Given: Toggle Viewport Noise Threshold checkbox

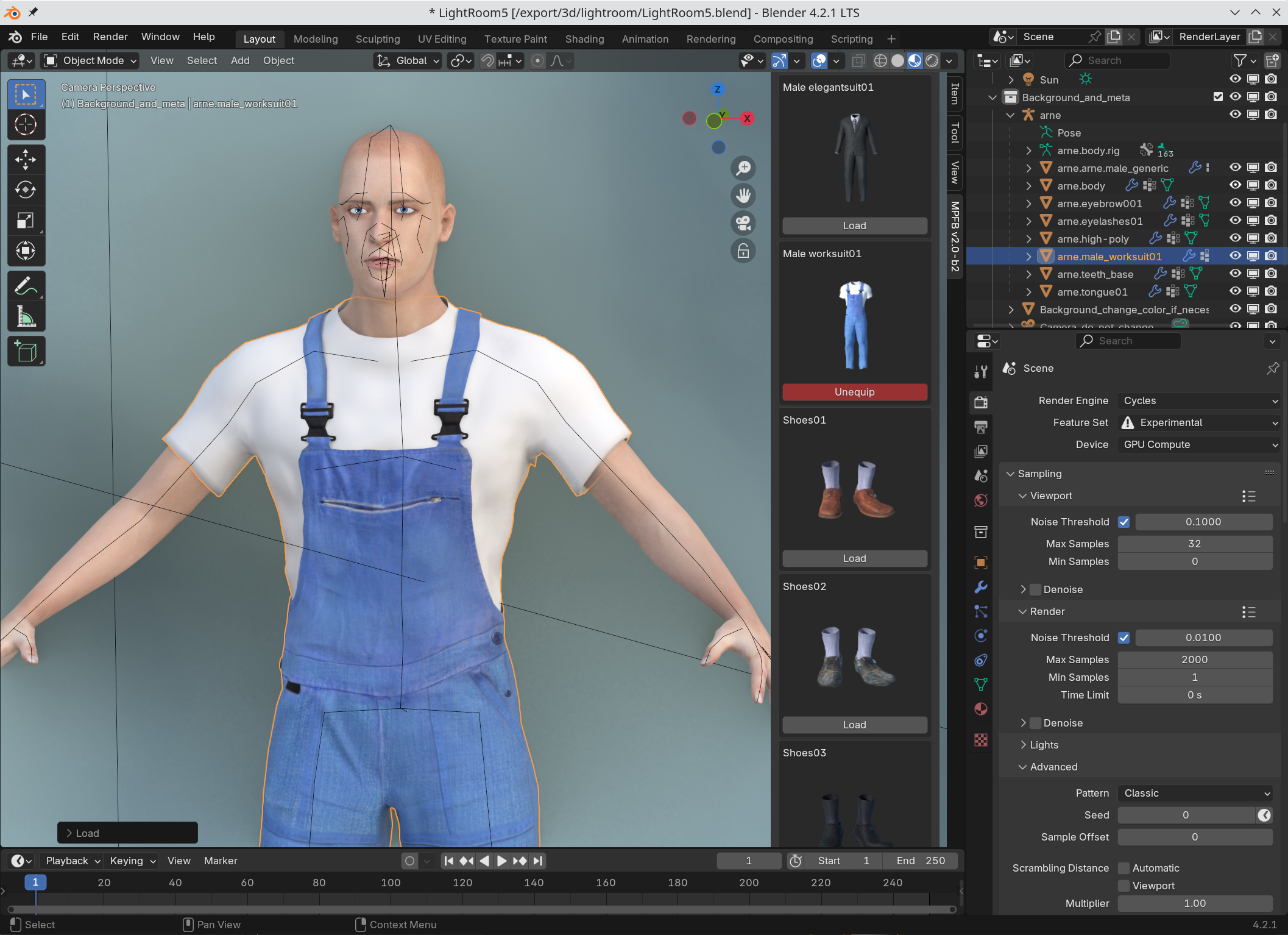Looking at the screenshot, I should click(1124, 522).
